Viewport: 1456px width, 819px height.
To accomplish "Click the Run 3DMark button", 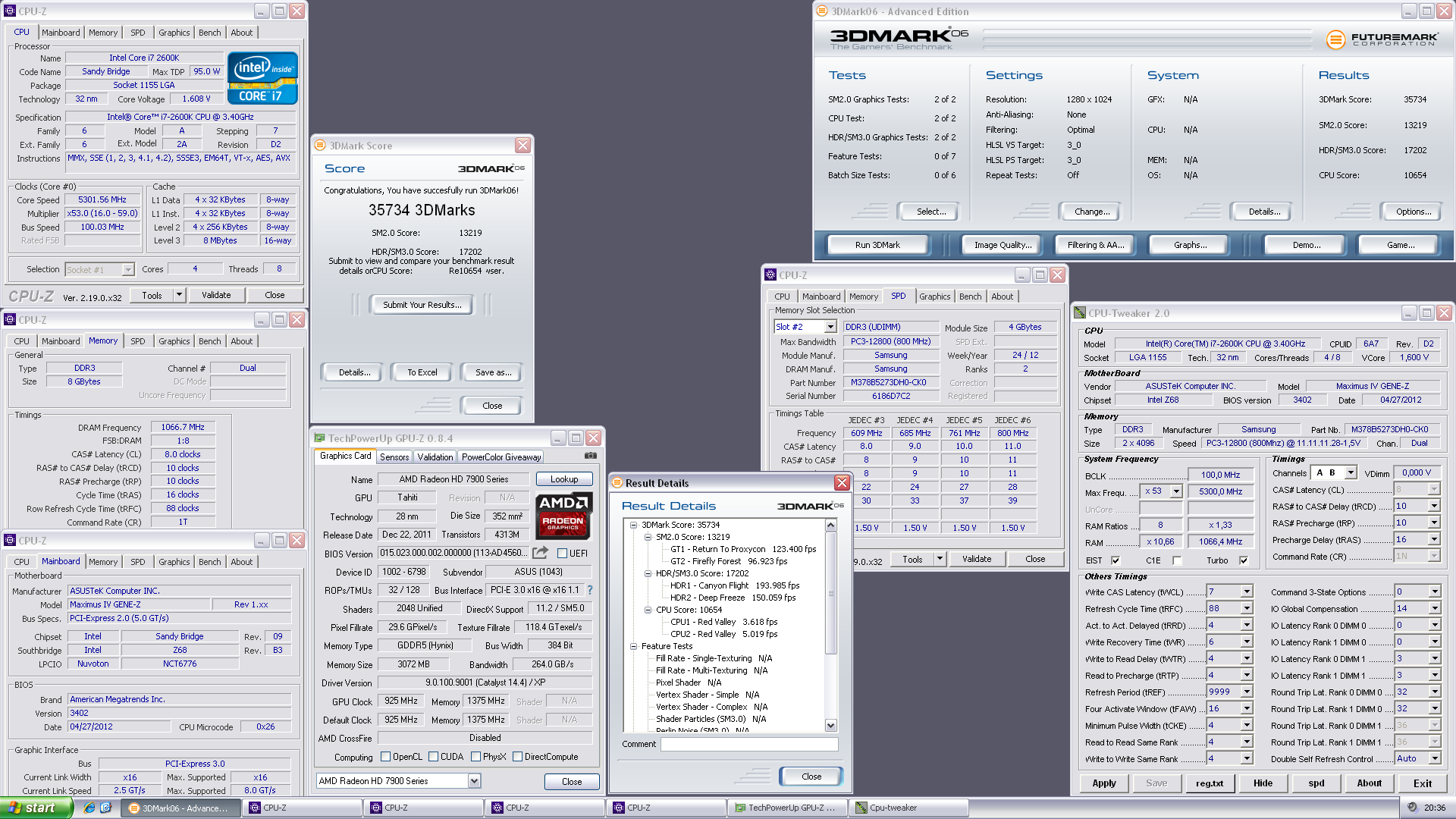I will (877, 245).
